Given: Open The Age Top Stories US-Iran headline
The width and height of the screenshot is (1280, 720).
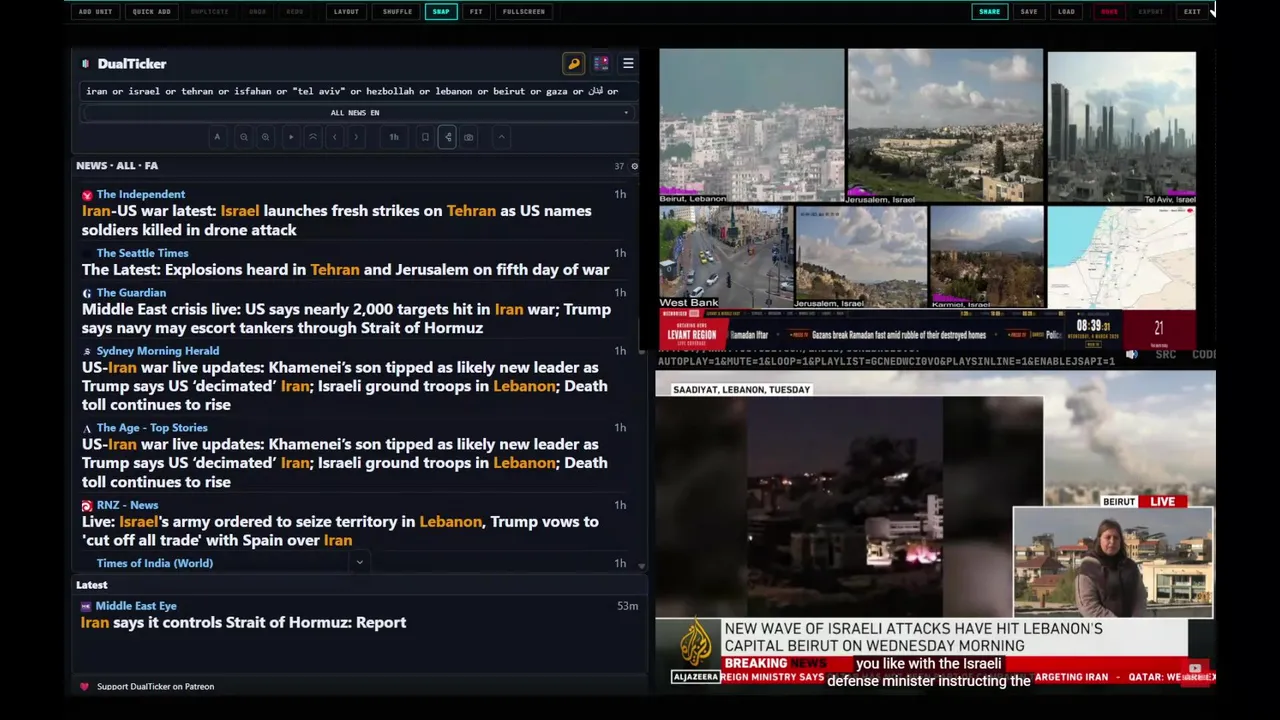Looking at the screenshot, I should coord(344,463).
